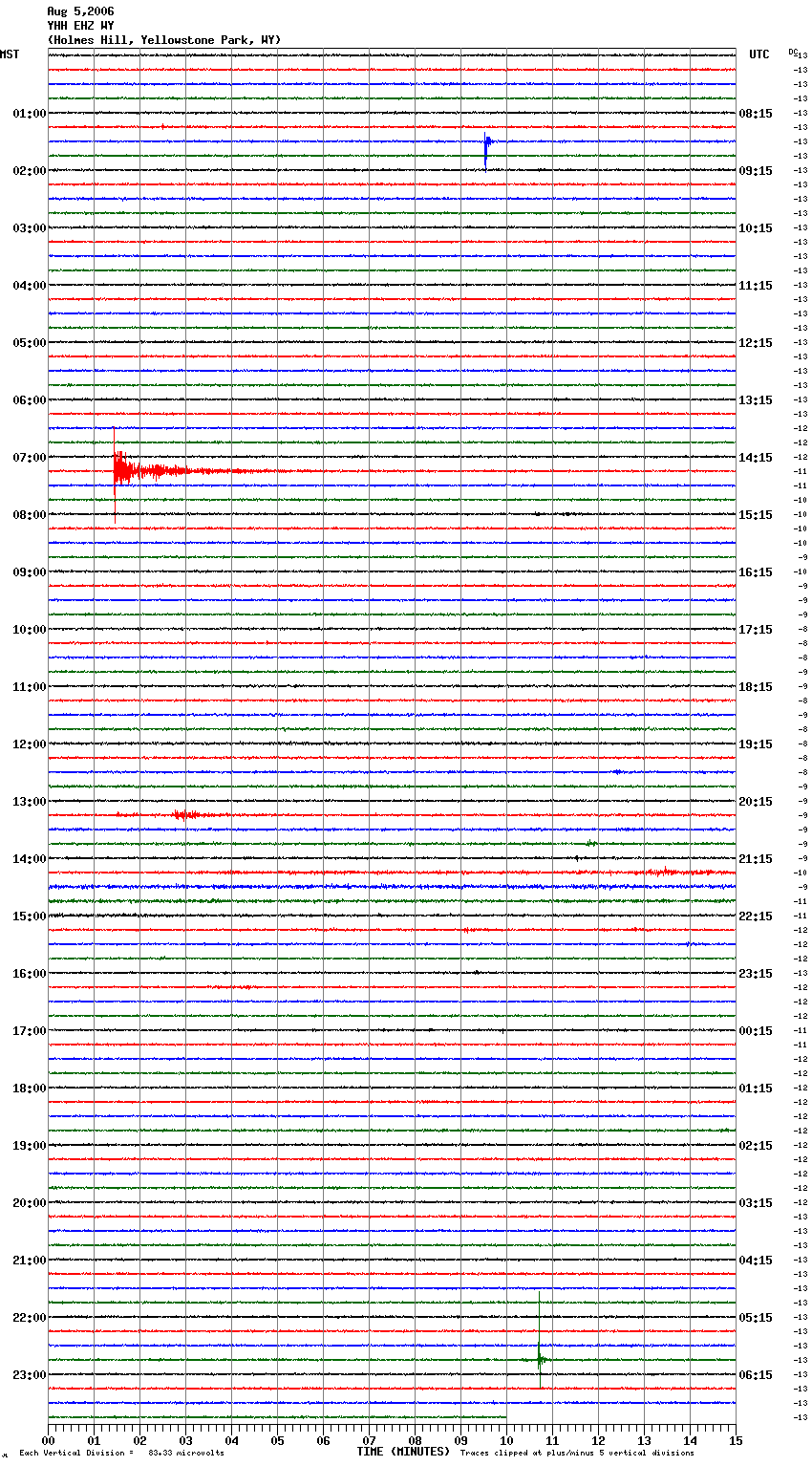
Task: Click the 14:15 UTC label
Action: coord(756,458)
